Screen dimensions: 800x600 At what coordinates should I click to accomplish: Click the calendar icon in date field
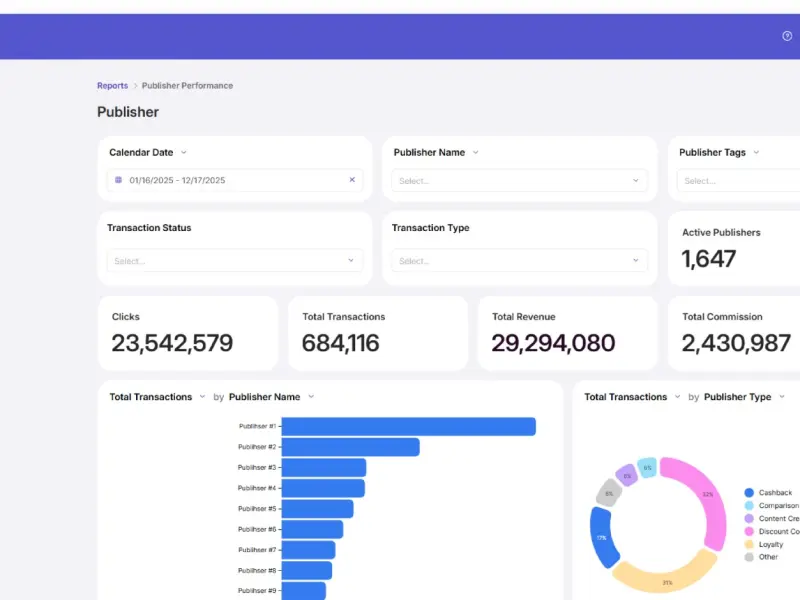(x=118, y=180)
